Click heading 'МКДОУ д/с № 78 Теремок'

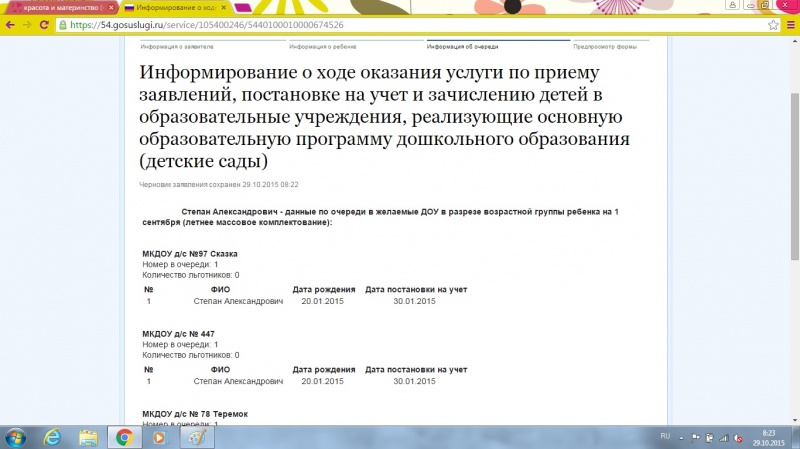click(195, 414)
